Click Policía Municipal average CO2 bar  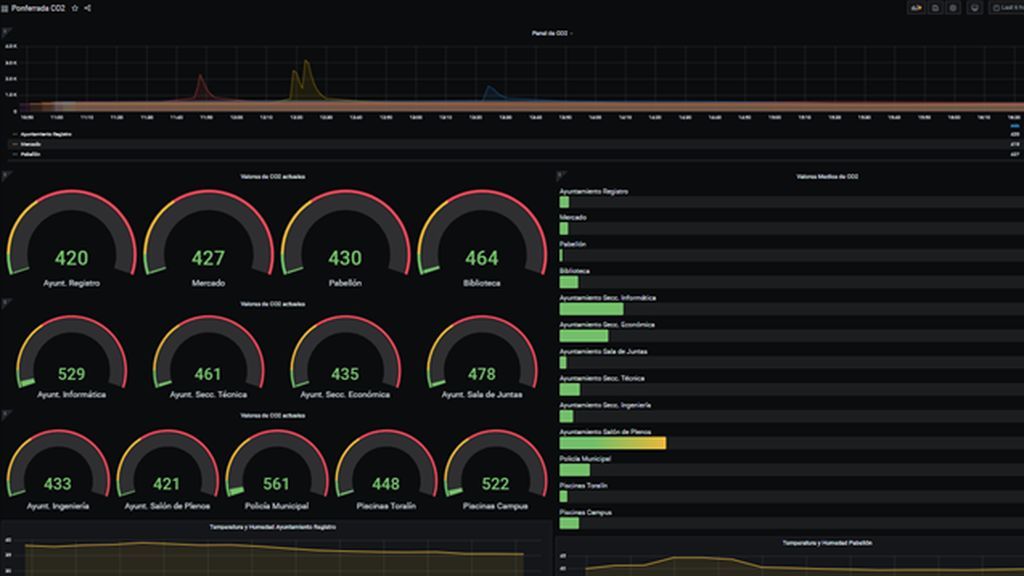[575, 470]
